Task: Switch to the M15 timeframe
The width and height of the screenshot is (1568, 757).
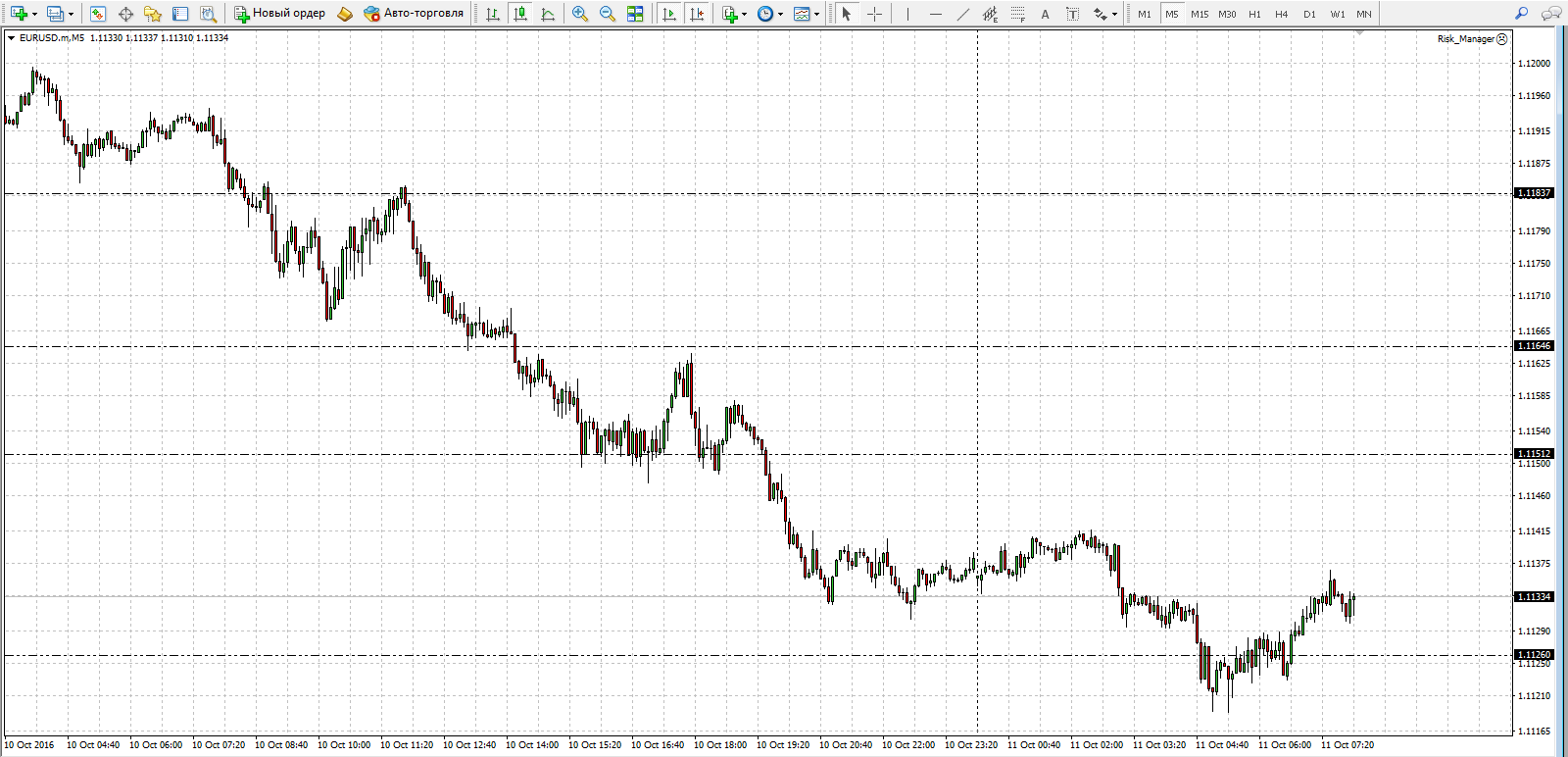Action: 1200,14
